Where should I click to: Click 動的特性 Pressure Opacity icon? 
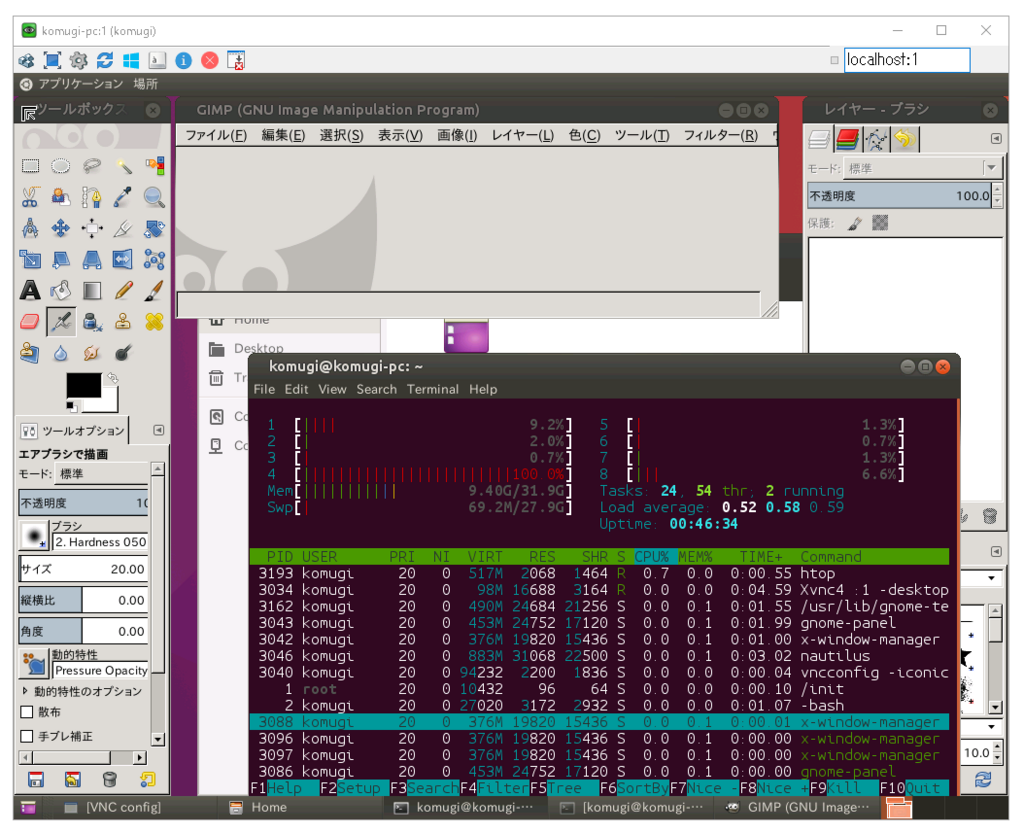[x=34, y=664]
